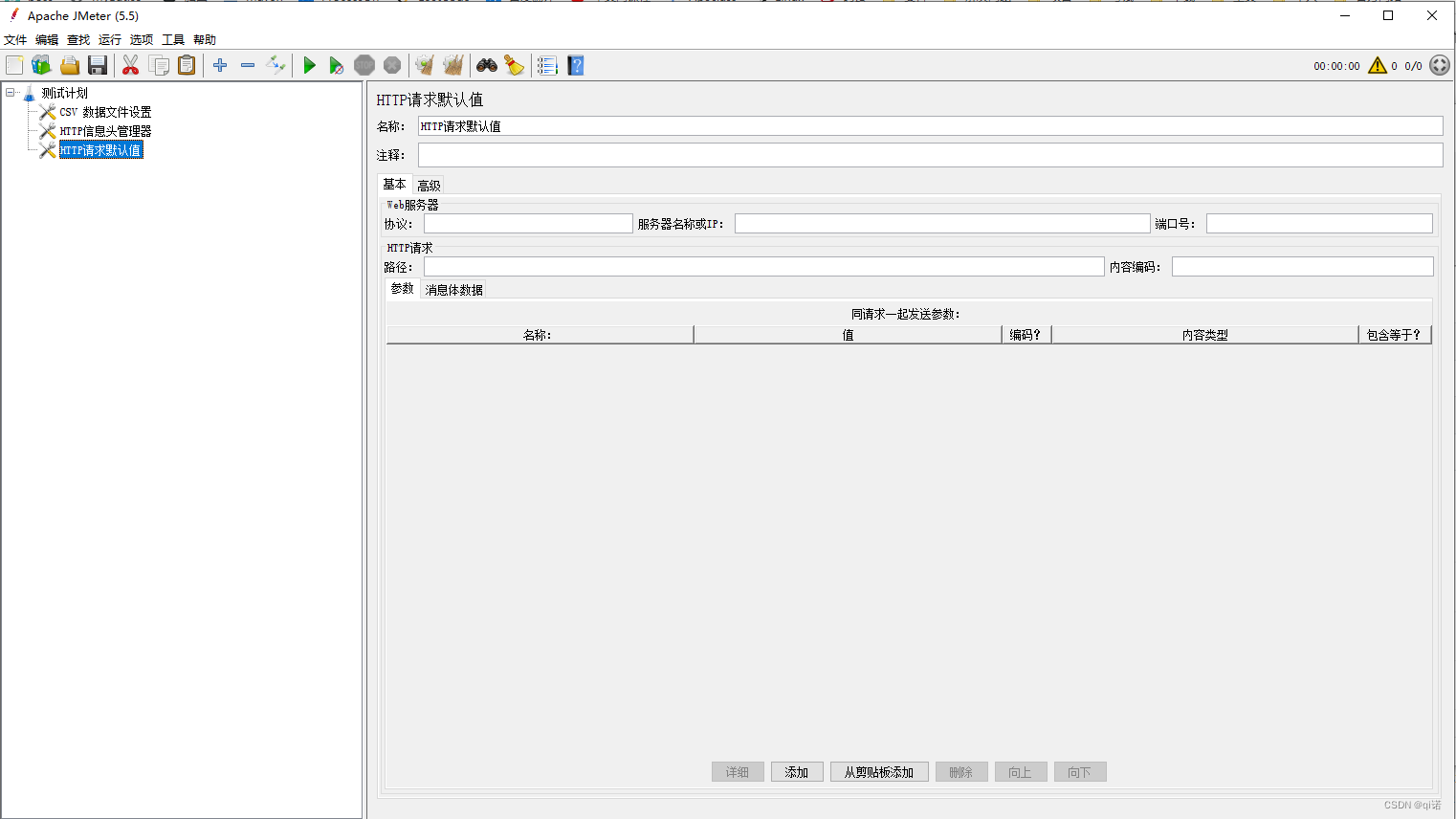Image resolution: width=1456 pixels, height=819 pixels.
Task: Click the Shutdown test icon
Action: [x=392, y=65]
